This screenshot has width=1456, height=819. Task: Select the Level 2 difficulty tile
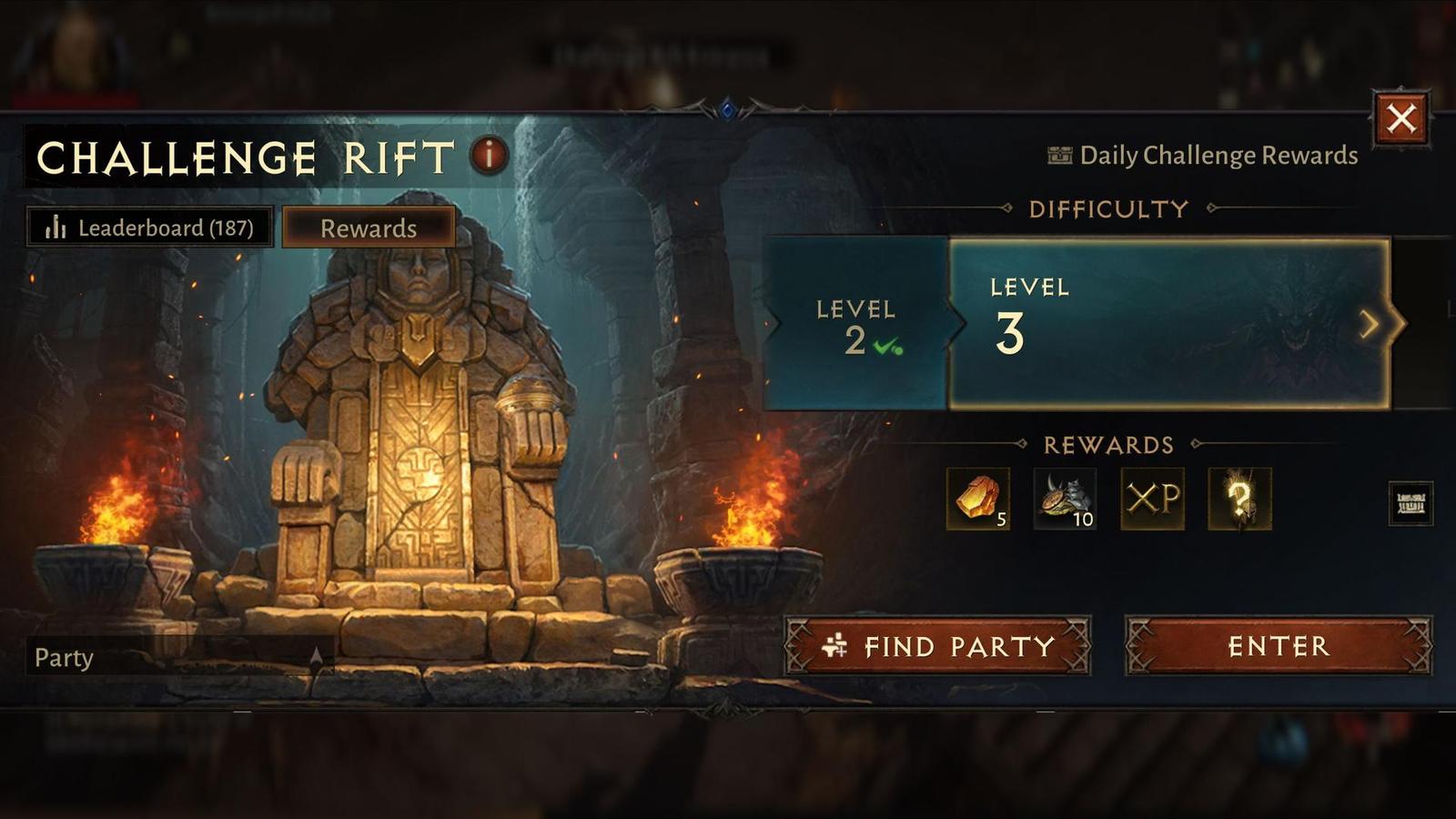click(x=857, y=324)
